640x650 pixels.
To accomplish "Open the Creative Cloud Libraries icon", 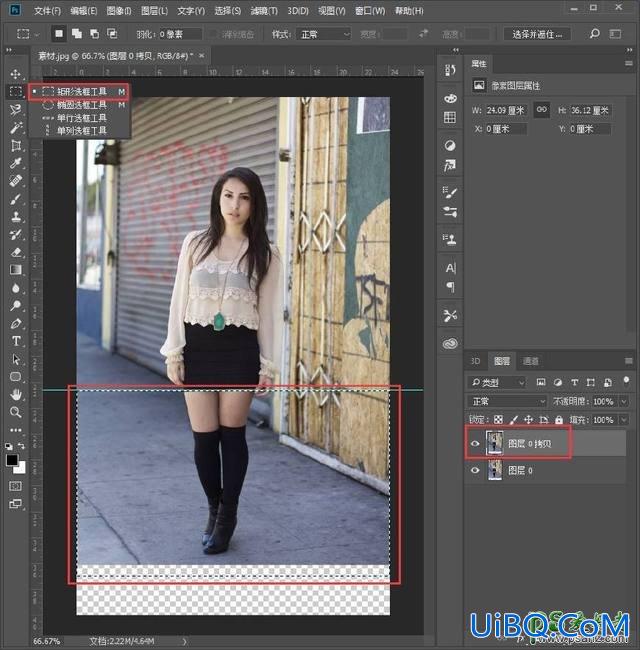I will tap(450, 344).
